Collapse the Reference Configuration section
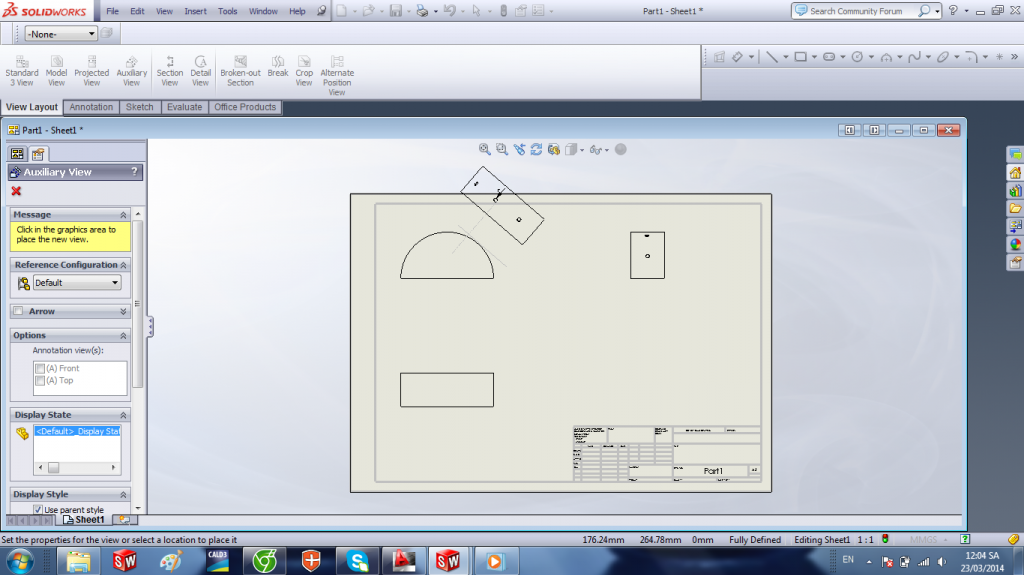 click(x=123, y=265)
